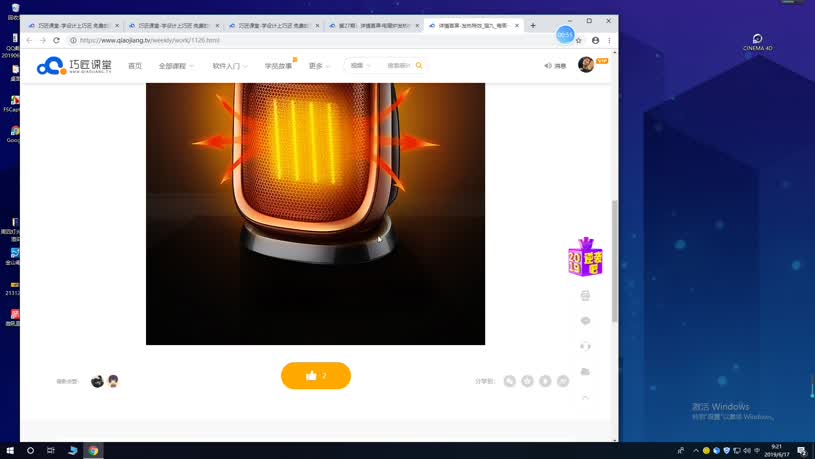Image resolution: width=815 pixels, height=459 pixels.
Task: Show hidden system tray icons
Action: (695, 451)
